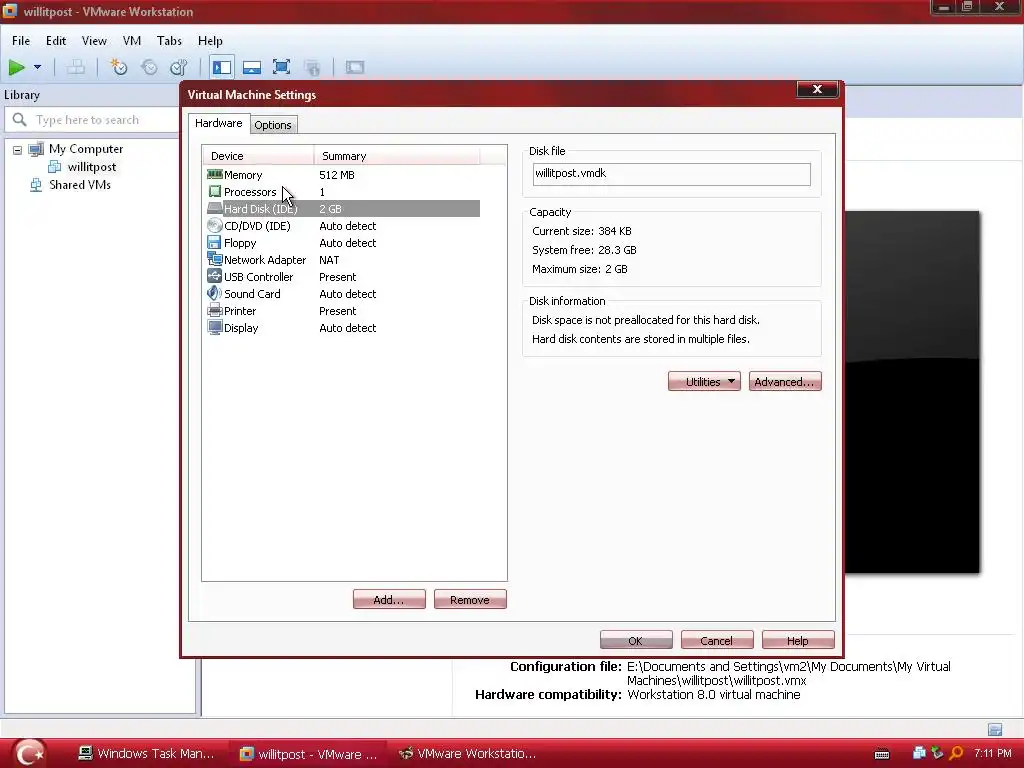Click the Summary column header
Viewport: 1024px width, 768px height.
[x=397, y=156]
